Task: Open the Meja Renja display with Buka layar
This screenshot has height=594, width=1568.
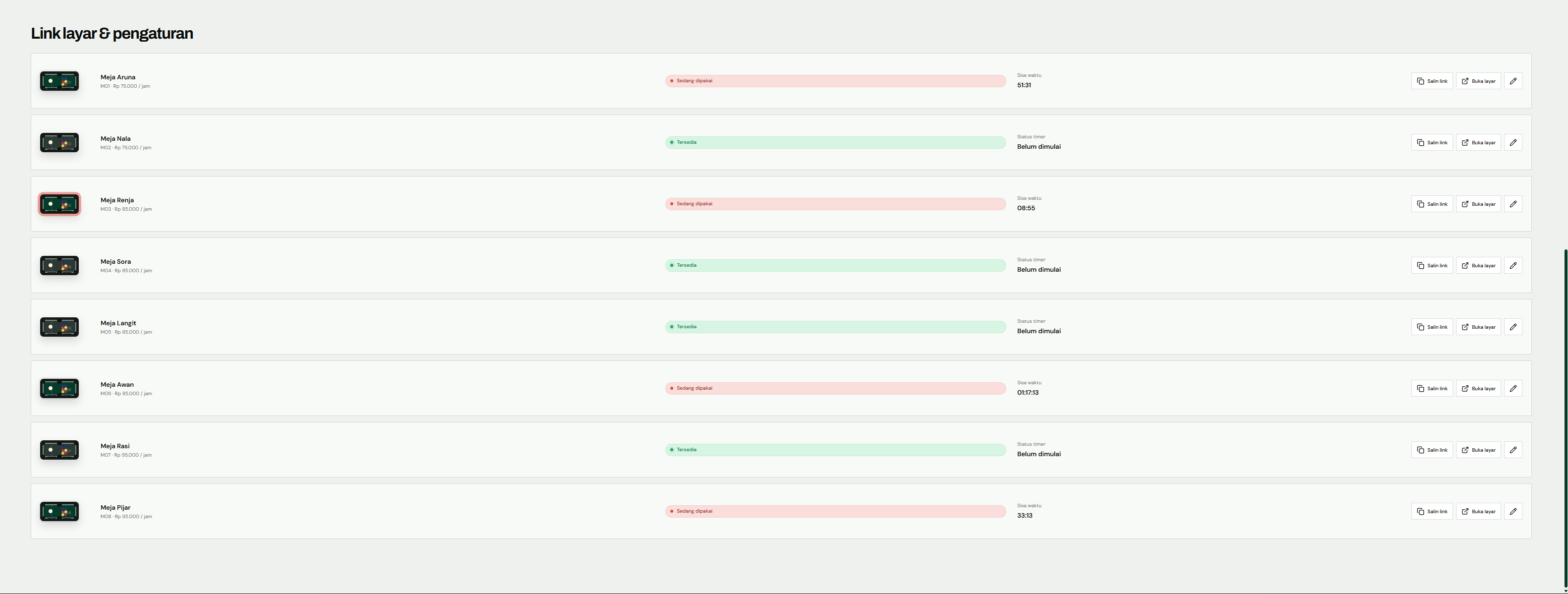Action: (1478, 204)
